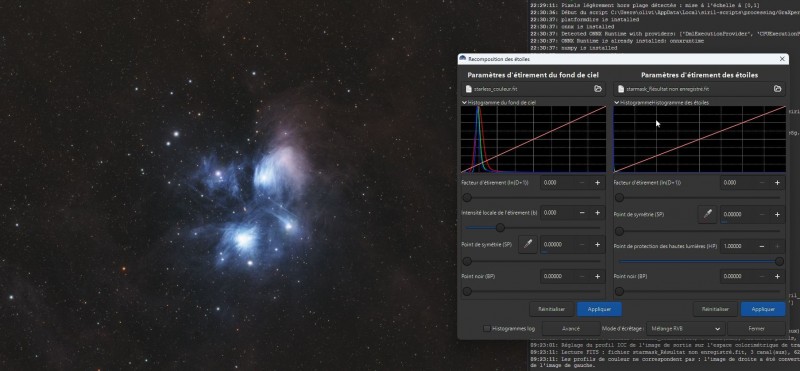Screen dimensions: 800x371
Task: Open the starmask_Résultat non enregistré.fit file chooser
Action: 699,89
